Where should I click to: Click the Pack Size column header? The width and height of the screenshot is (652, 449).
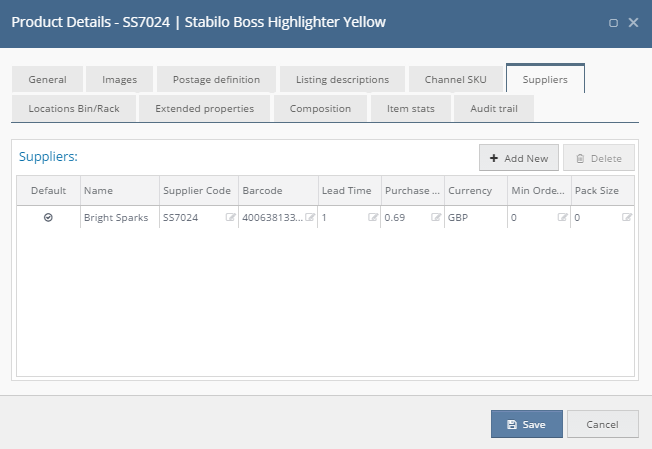tap(603, 190)
